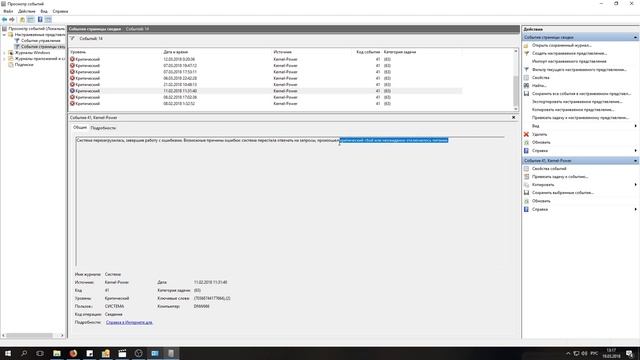Open saved log 'Открыть сохраненный журнал...'
Screen dimensions: 640x360
click(x=562, y=45)
